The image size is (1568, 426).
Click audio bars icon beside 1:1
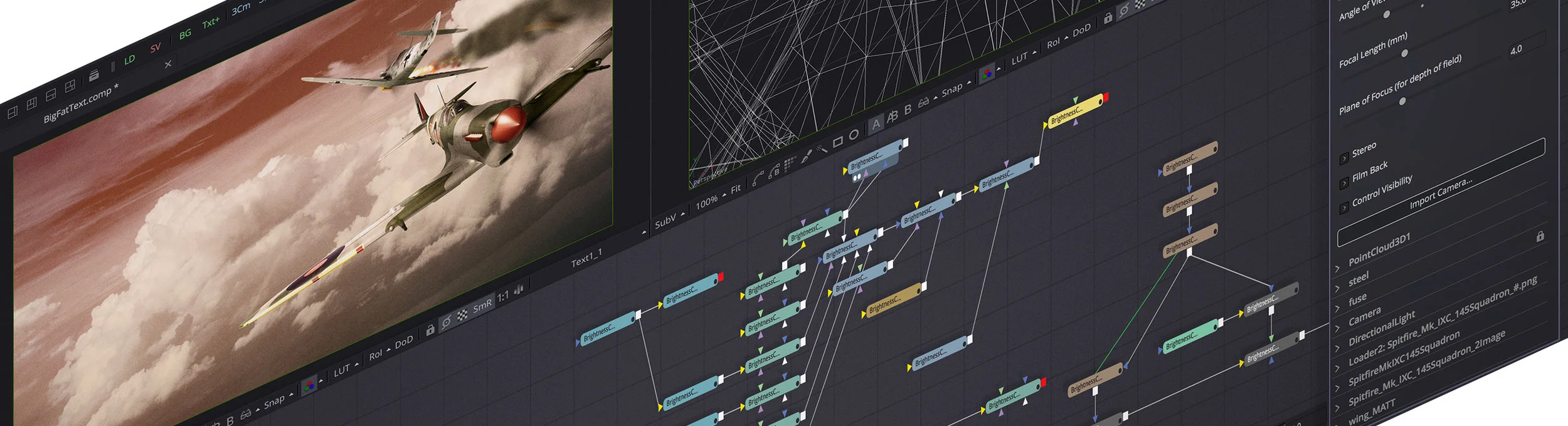click(x=519, y=290)
